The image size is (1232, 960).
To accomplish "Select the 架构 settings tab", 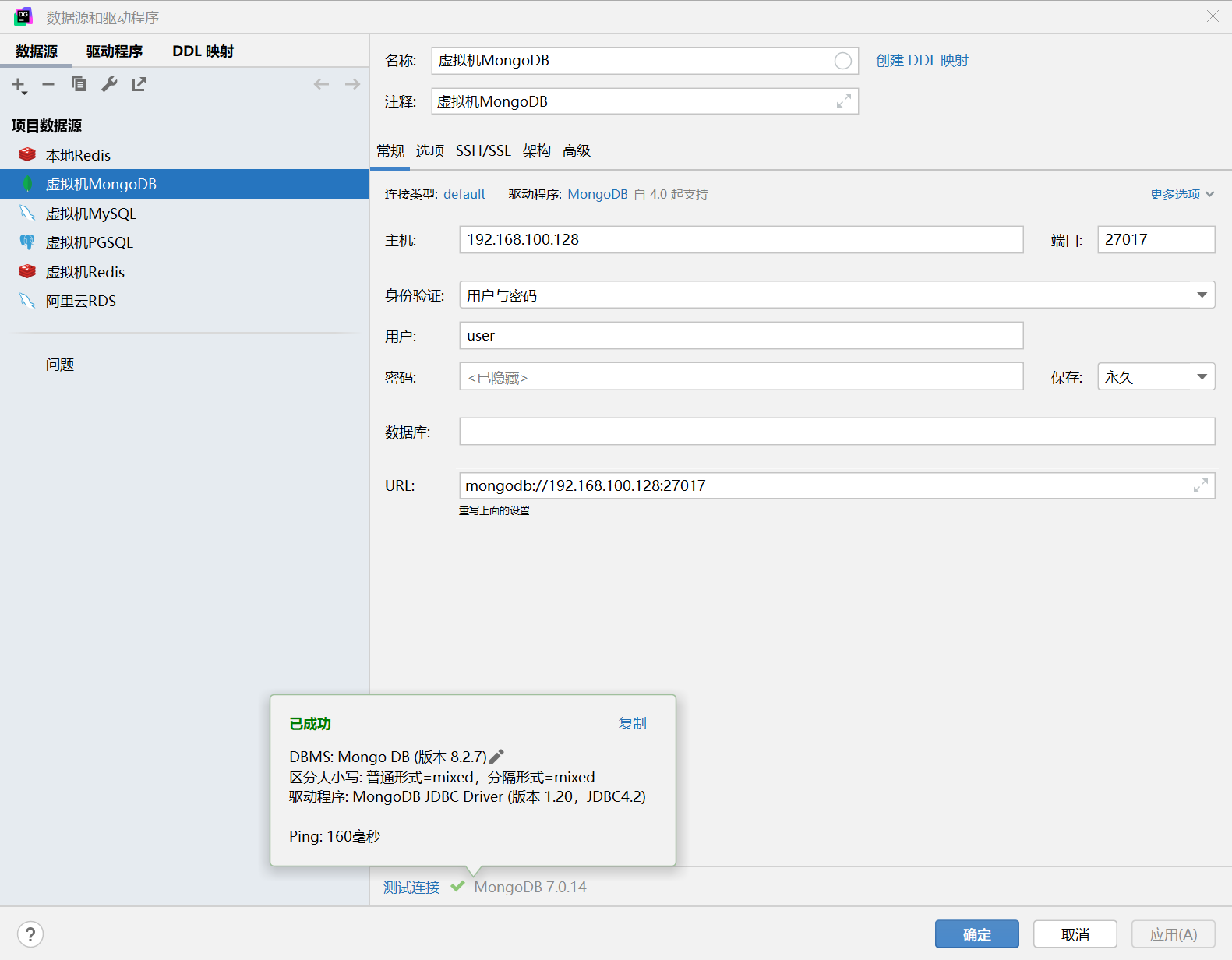I will click(537, 150).
